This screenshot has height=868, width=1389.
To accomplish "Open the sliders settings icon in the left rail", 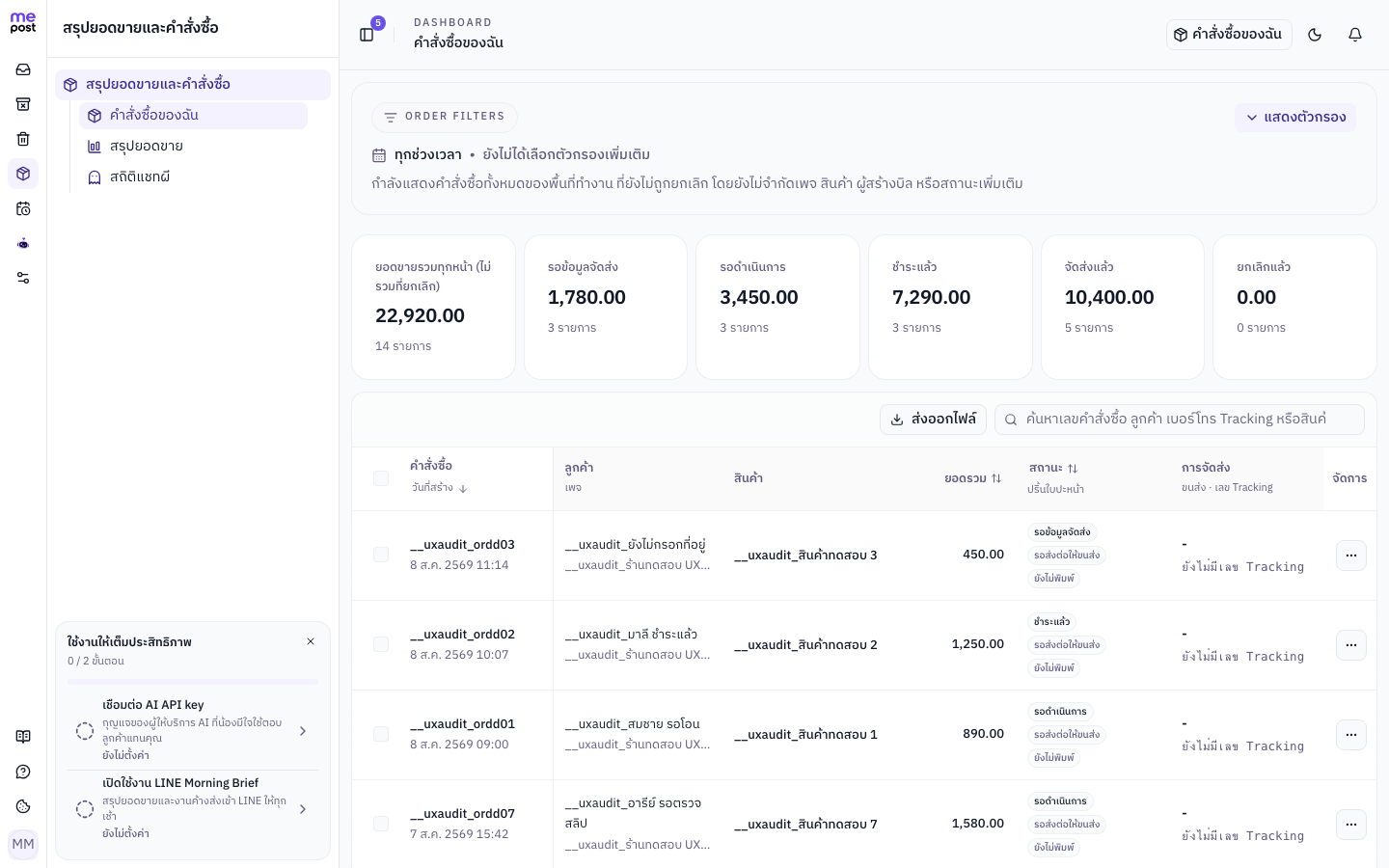I will coord(23,278).
